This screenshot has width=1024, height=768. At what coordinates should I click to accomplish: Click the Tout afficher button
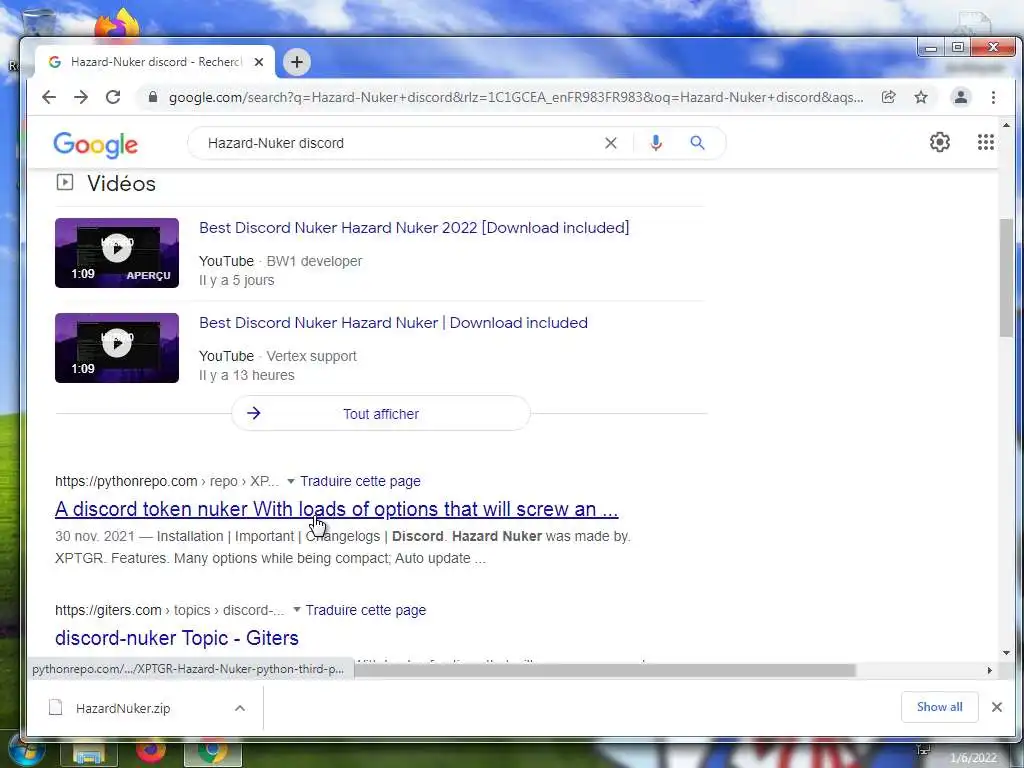point(381,413)
